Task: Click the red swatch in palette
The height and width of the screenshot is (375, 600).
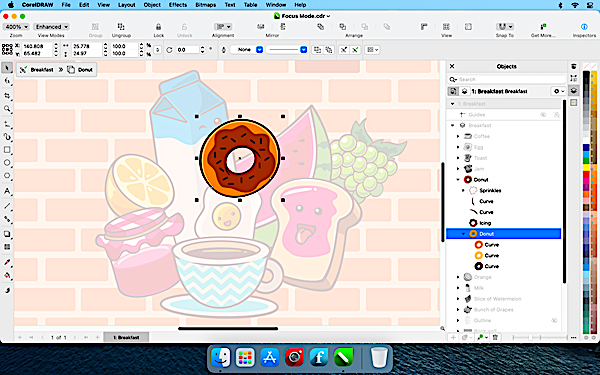Action: coord(586,174)
